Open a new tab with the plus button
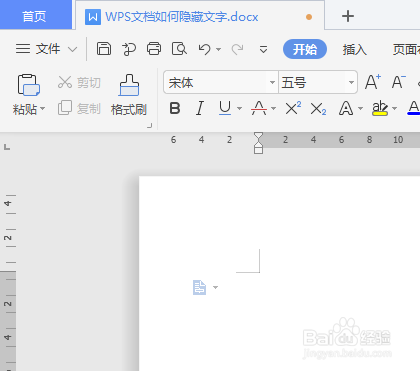The image size is (420, 371). point(348,16)
